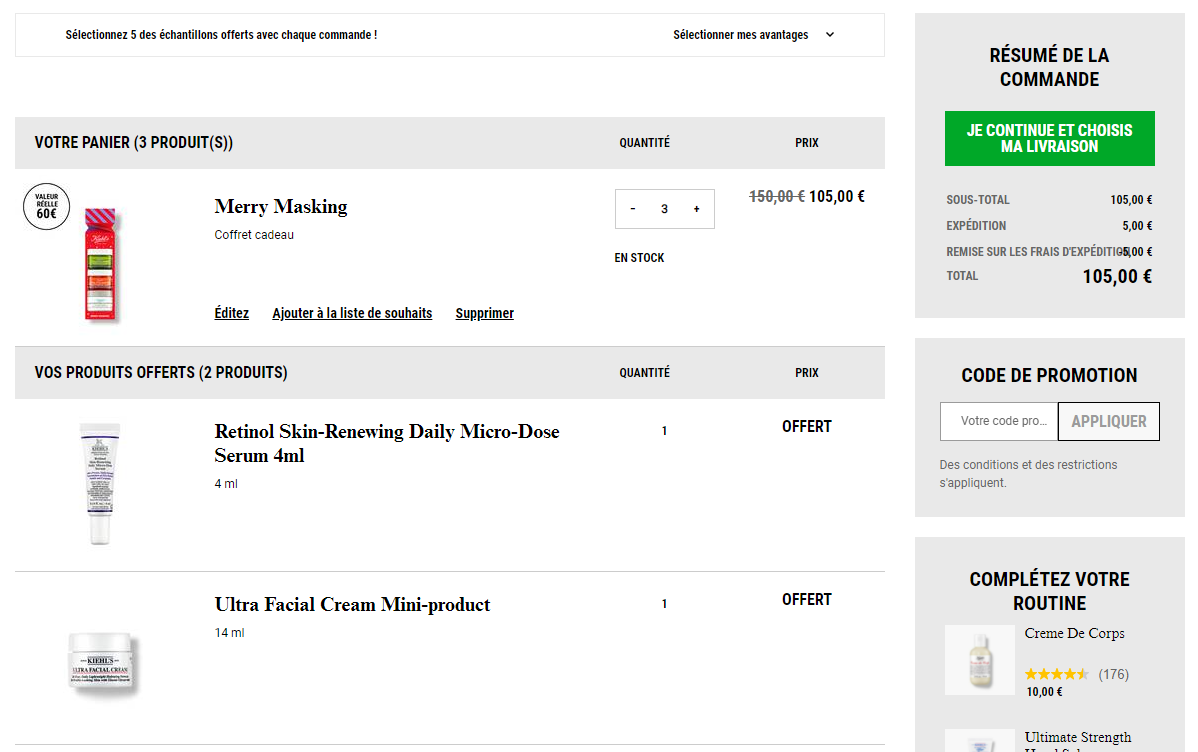Click the Valeur réelle 60€ badge

47,206
